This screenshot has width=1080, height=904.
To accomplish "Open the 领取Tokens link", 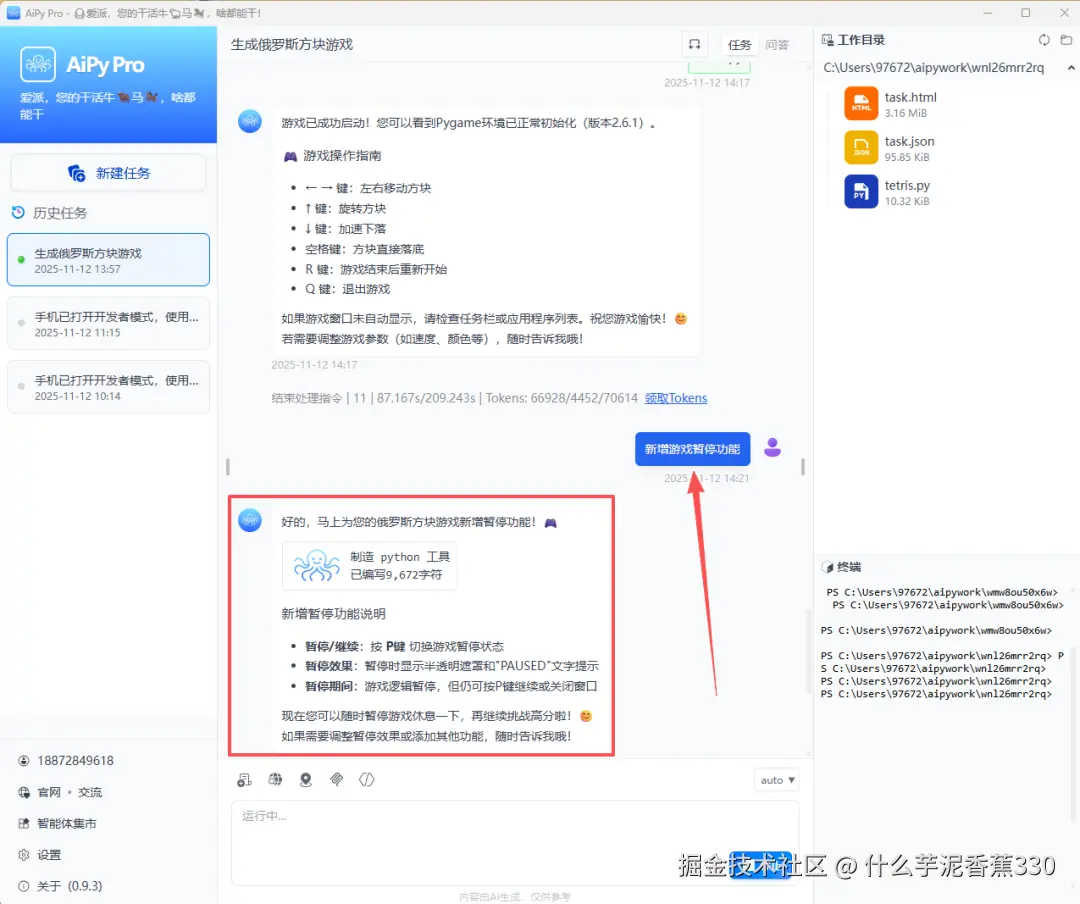I will [676, 397].
